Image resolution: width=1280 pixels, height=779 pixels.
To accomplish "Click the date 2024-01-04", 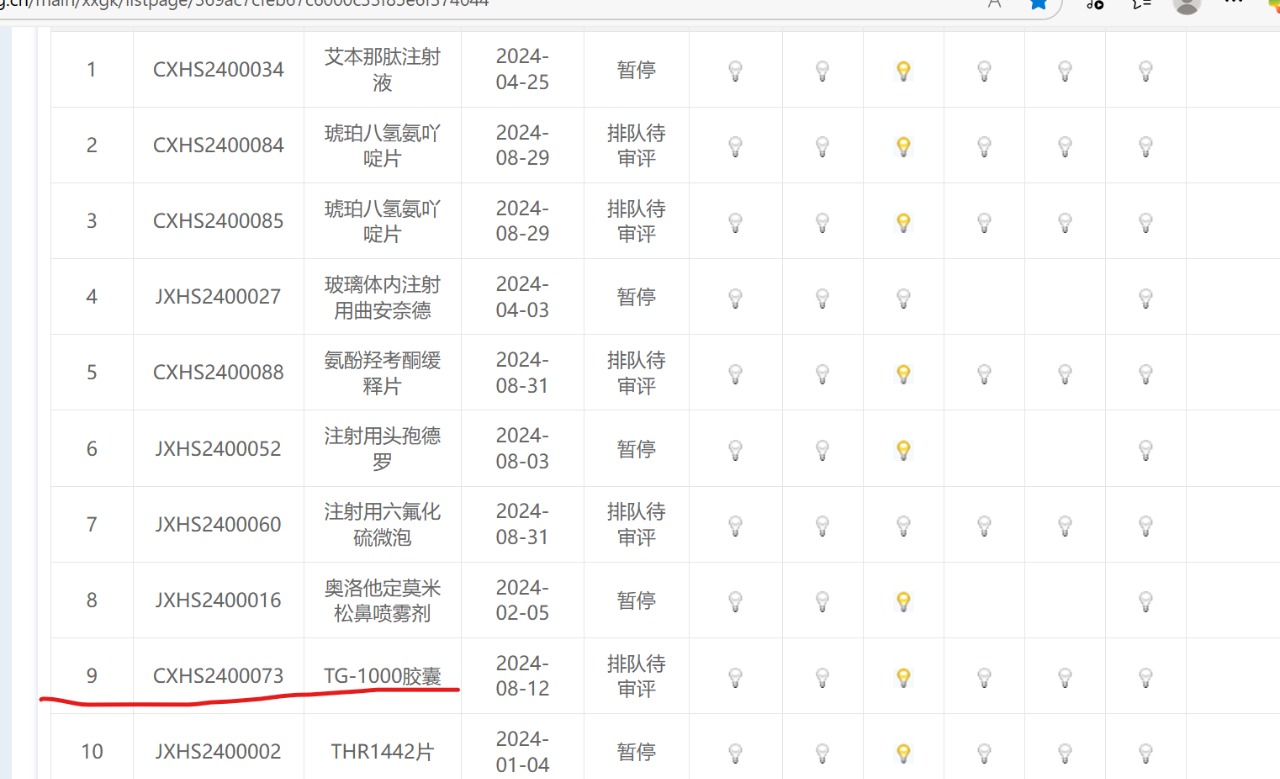I will tap(522, 751).
